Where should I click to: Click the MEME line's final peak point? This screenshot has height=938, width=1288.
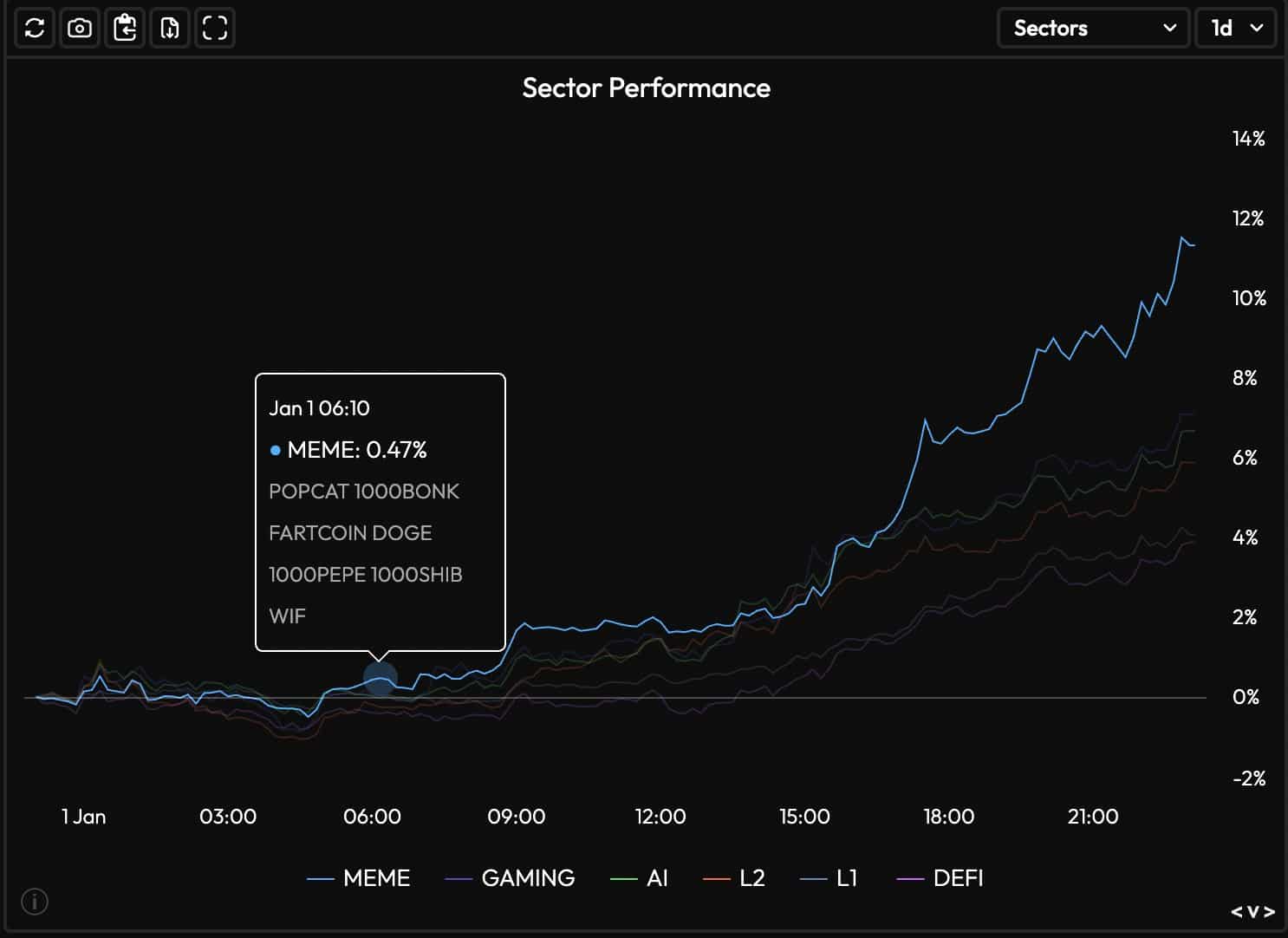point(1181,238)
